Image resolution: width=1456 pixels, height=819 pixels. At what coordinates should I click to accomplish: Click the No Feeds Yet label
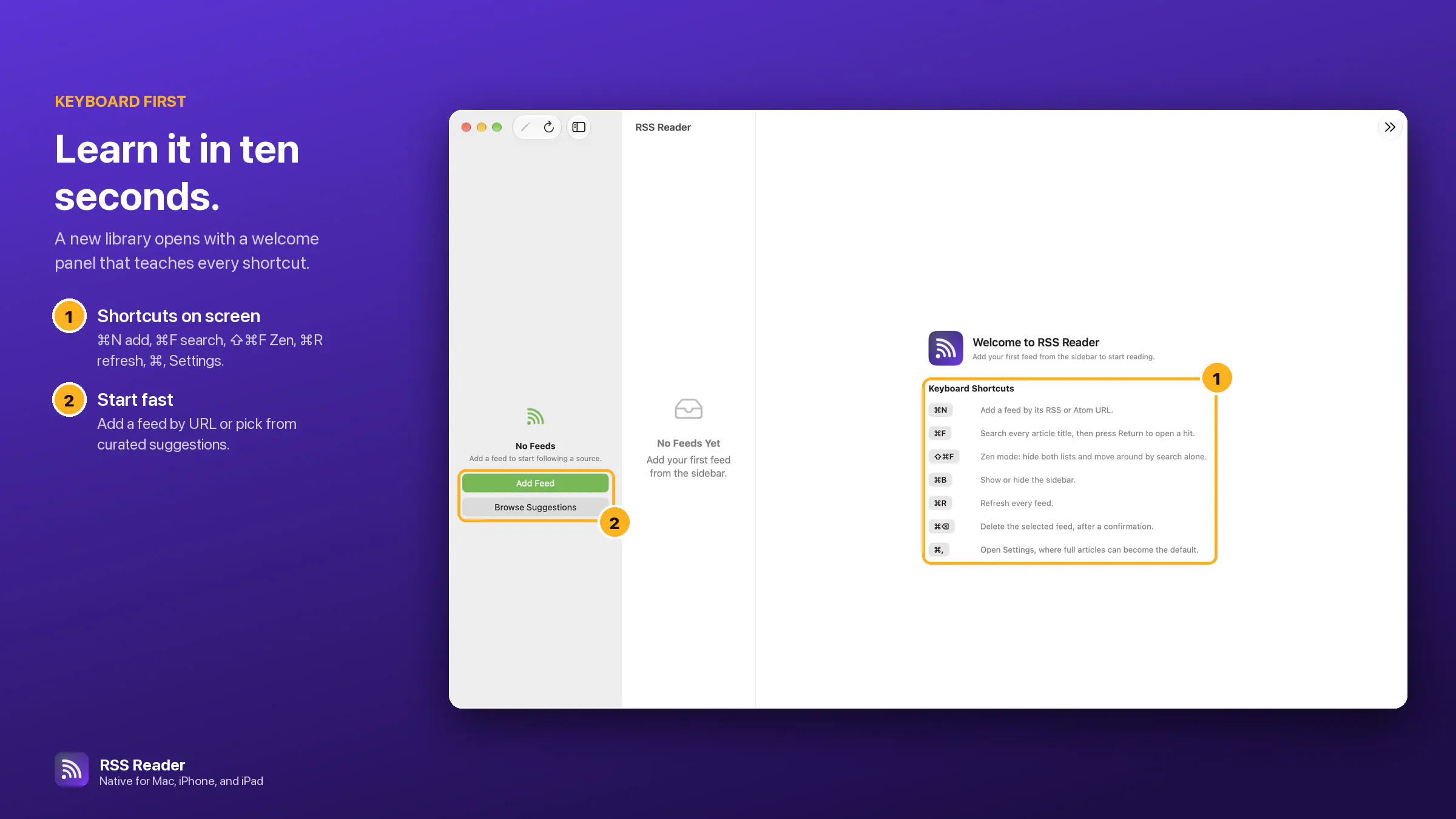click(x=689, y=443)
